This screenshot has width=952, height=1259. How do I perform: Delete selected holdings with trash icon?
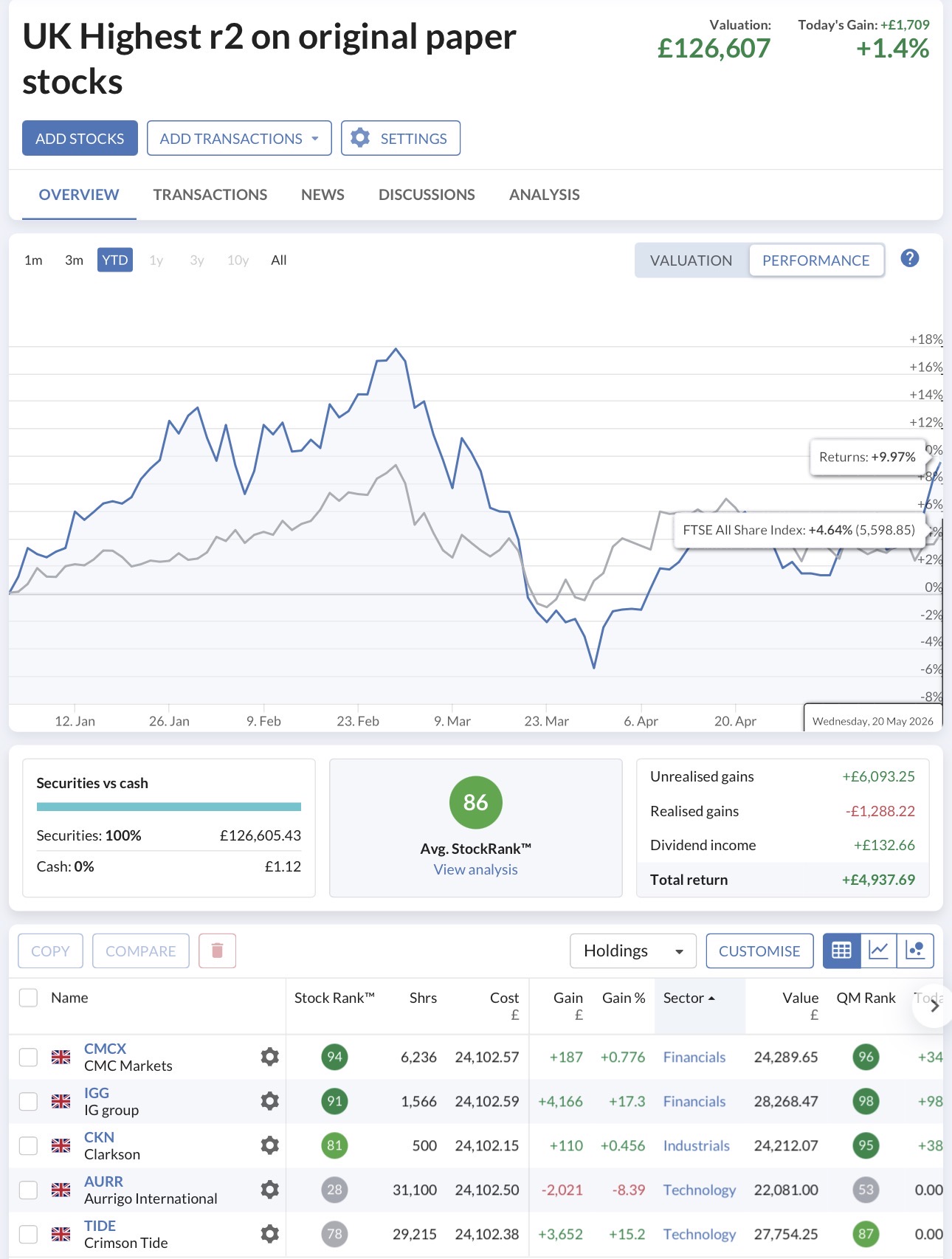point(217,951)
